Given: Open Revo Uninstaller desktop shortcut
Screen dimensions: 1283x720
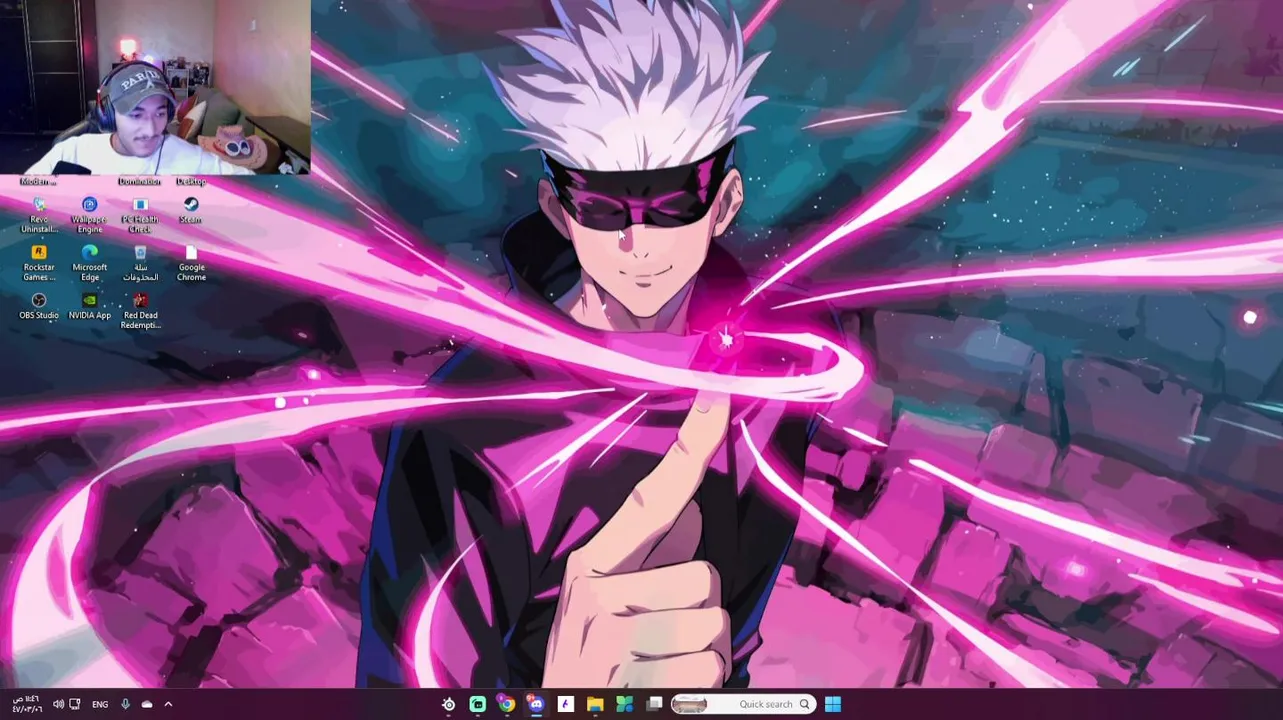Looking at the screenshot, I should pos(39,214).
